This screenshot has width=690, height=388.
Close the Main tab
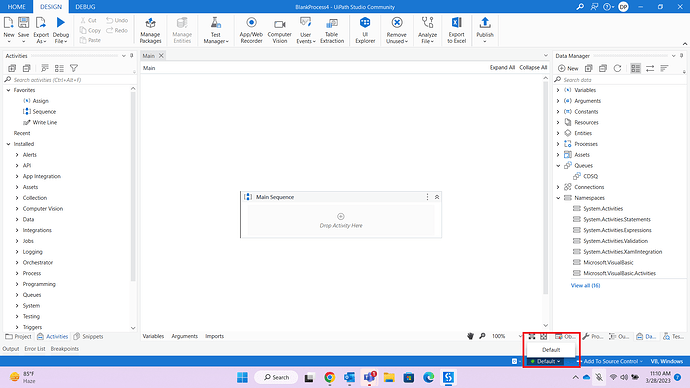161,55
